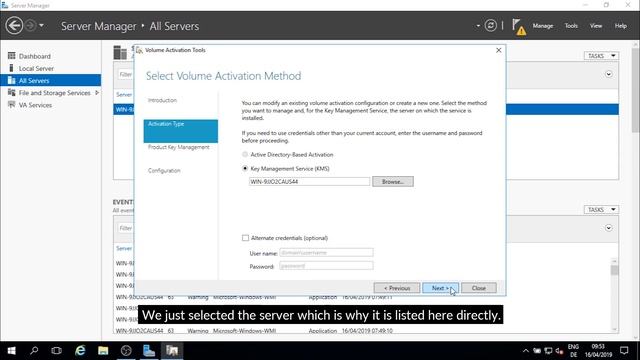
Task: Click the KMS server name field
Action: click(x=309, y=182)
